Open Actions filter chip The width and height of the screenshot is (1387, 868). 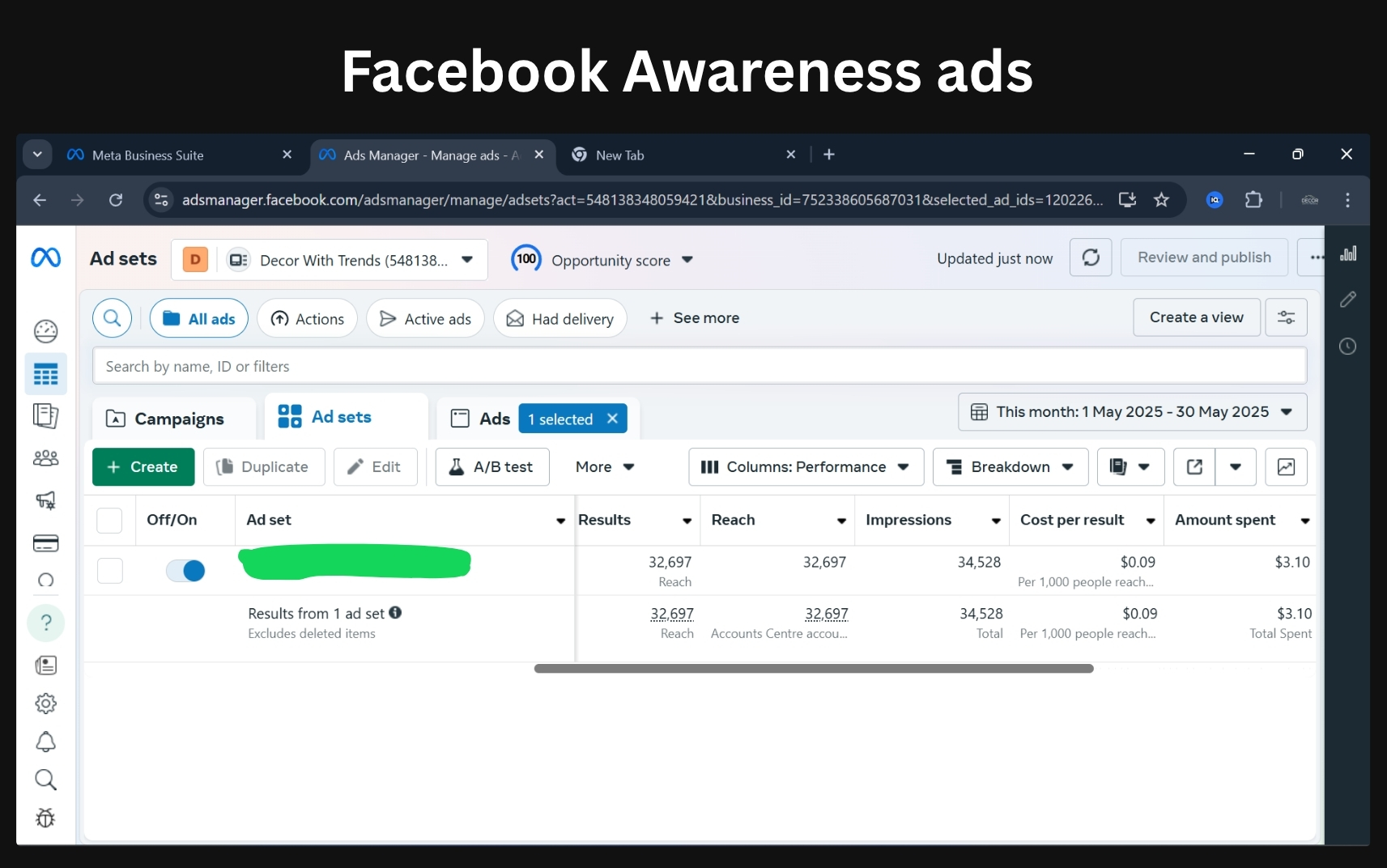pyautogui.click(x=307, y=319)
